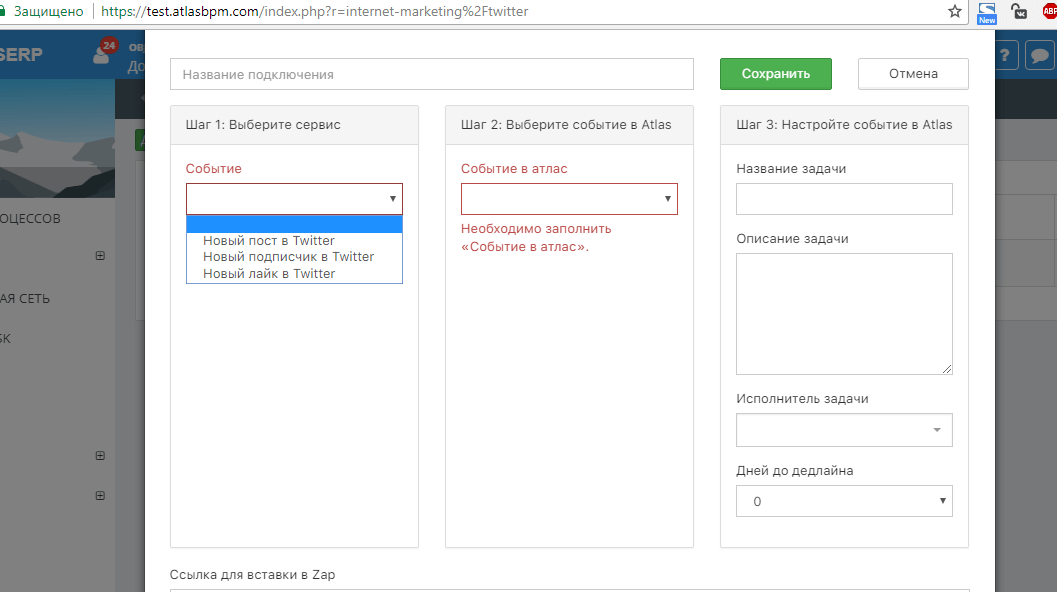The width and height of the screenshot is (1057, 592).
Task: Open the Дней до дедлайна dropdown
Action: [844, 501]
